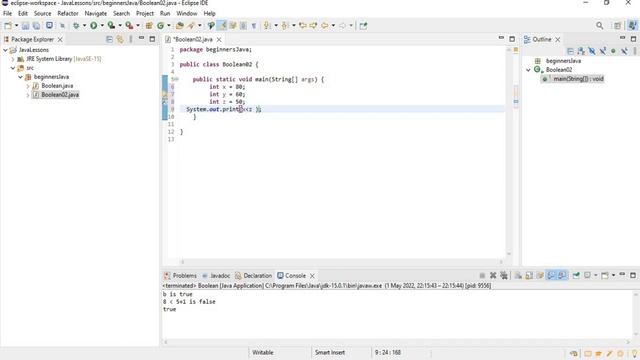
Task: Open the New file dropdown arrow
Action: point(16,25)
